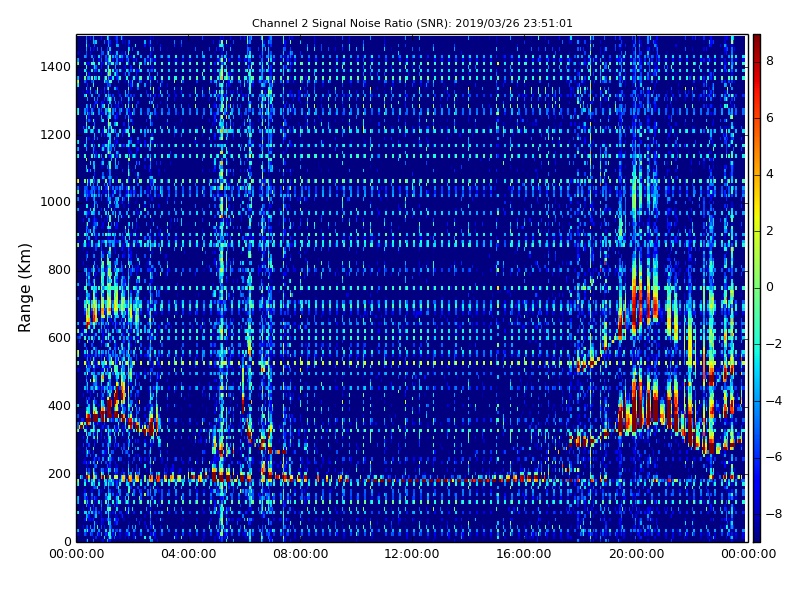Viewport: 800px width, 600px height.
Task: Click the colorbar label 2
Action: [770, 231]
